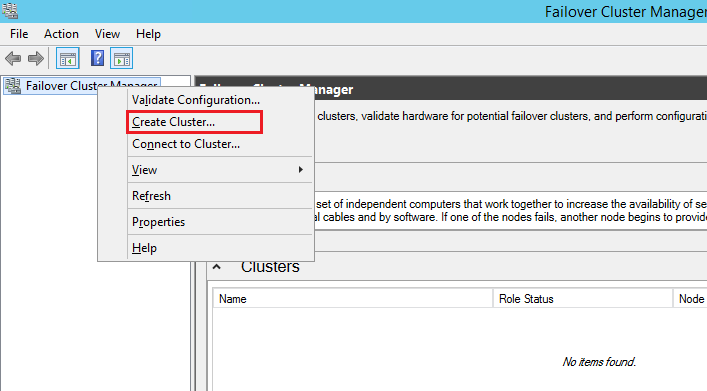Toggle the Show/Hide Console Tree icon

(68, 58)
